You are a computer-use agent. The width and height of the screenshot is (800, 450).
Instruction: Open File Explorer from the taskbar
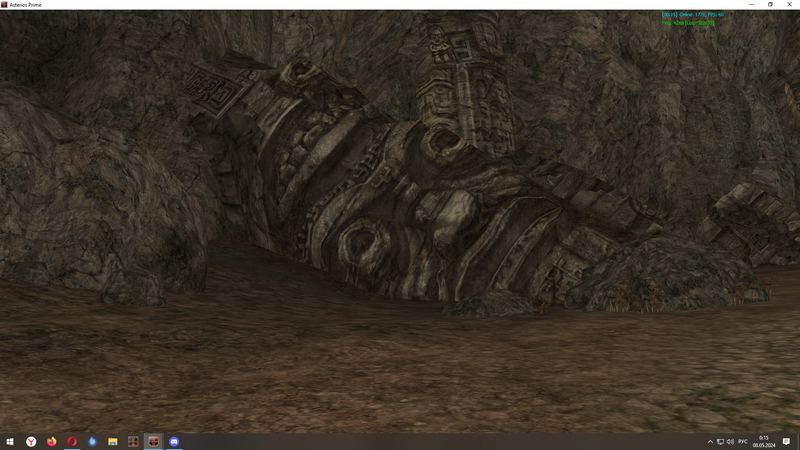click(x=113, y=441)
